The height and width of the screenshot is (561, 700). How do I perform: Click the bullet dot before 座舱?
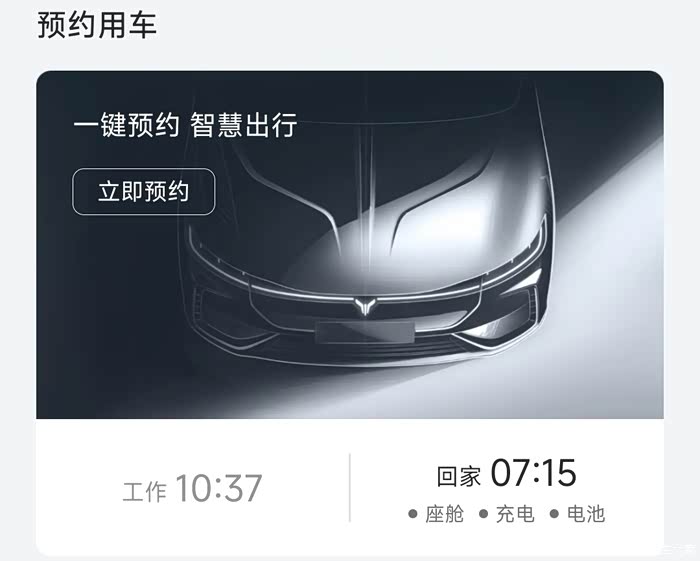(413, 514)
